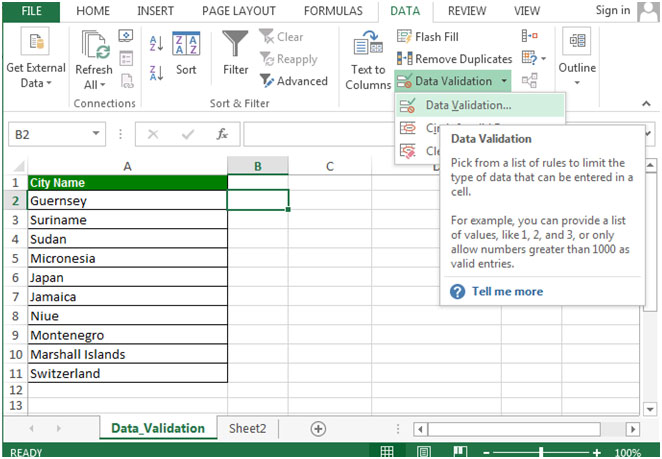Click the formula bar enter checkmark
662x459 pixels.
[187, 135]
